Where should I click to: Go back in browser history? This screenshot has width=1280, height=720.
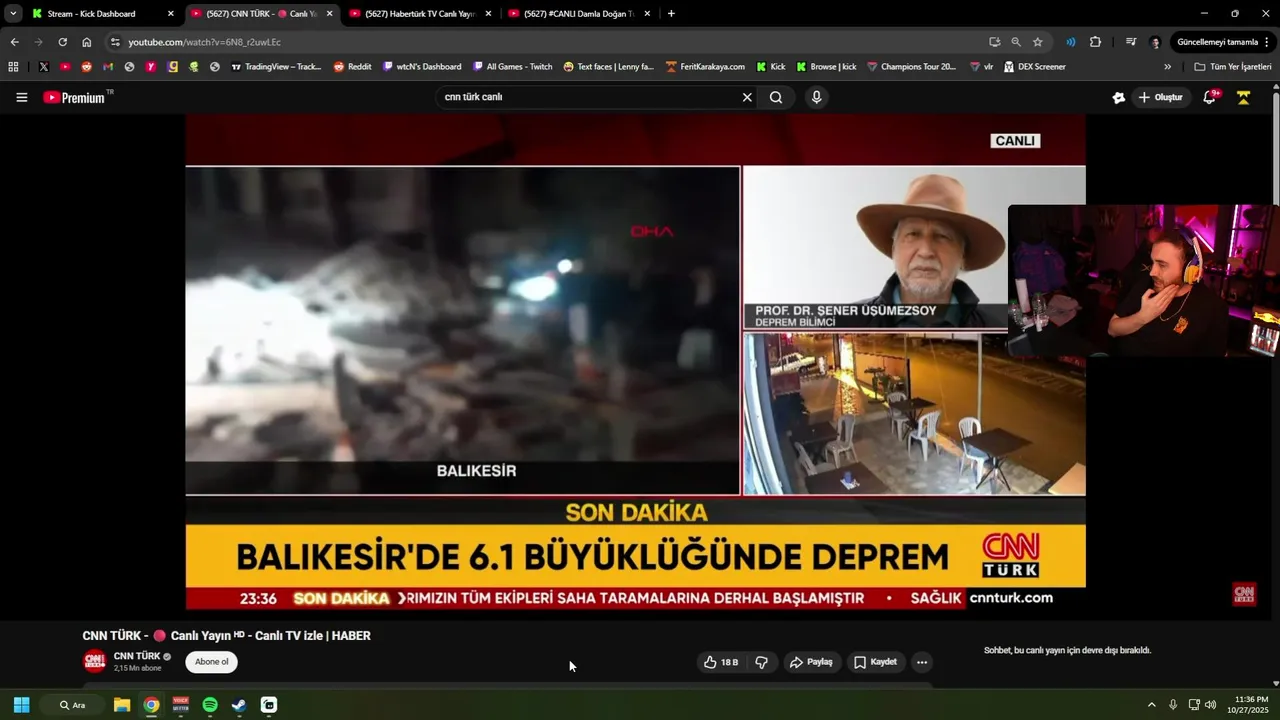[x=14, y=42]
